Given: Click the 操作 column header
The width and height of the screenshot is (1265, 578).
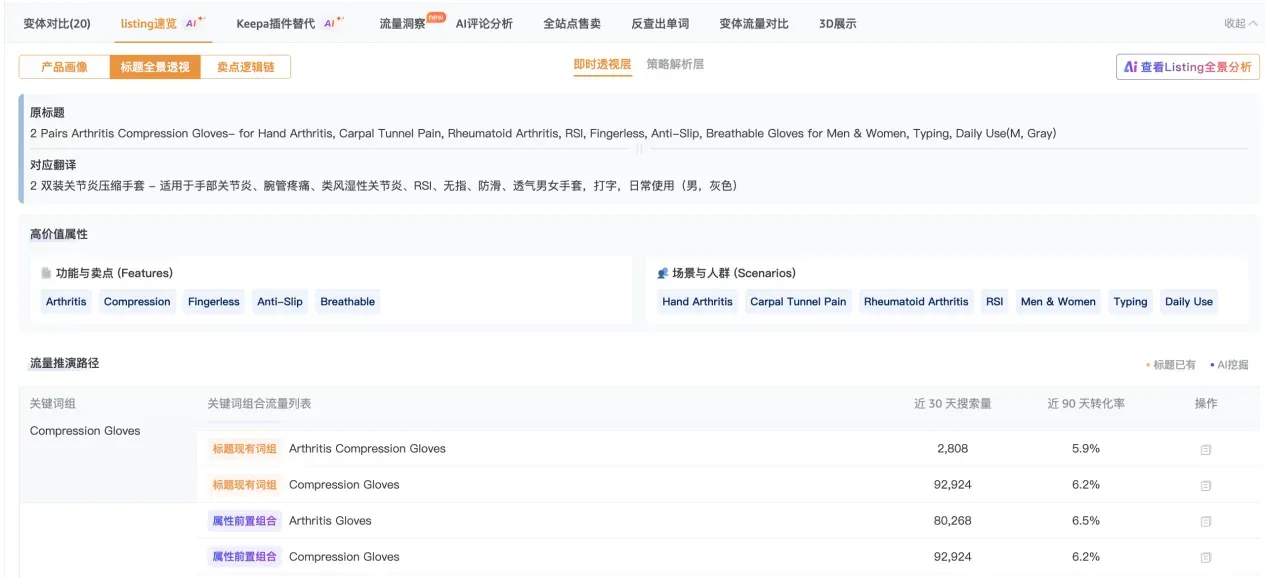Looking at the screenshot, I should tap(1205, 404).
